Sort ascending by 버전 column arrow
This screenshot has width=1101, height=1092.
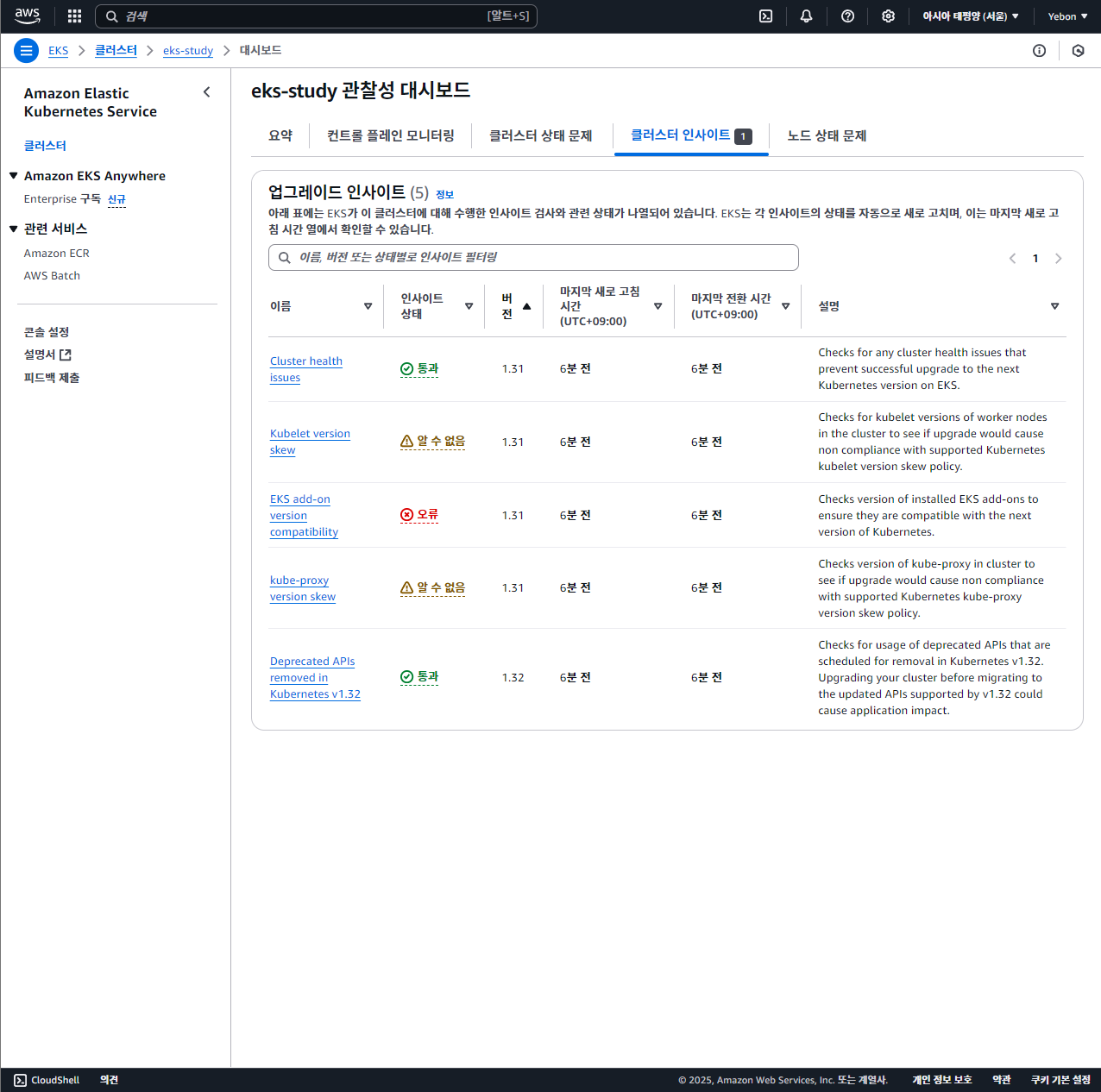526,306
